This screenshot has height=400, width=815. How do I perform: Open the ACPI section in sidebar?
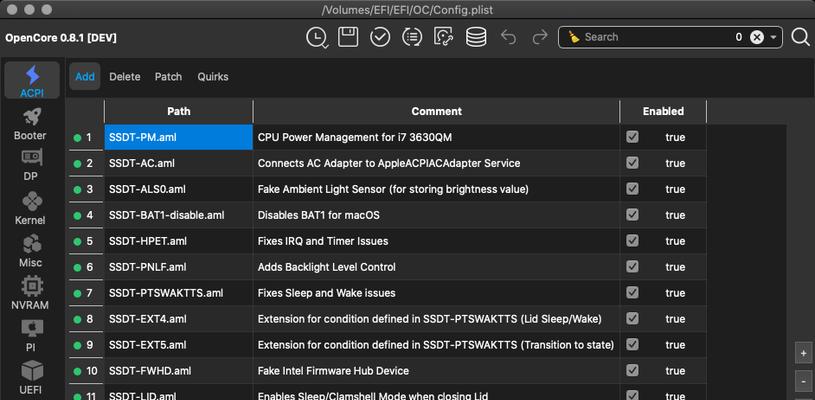pyautogui.click(x=32, y=81)
